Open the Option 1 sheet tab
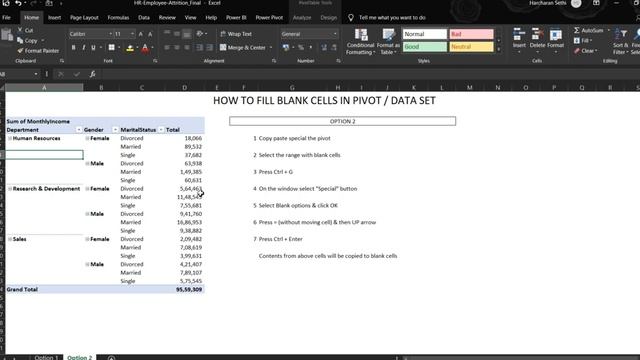This screenshot has width=640, height=360. (x=46, y=358)
